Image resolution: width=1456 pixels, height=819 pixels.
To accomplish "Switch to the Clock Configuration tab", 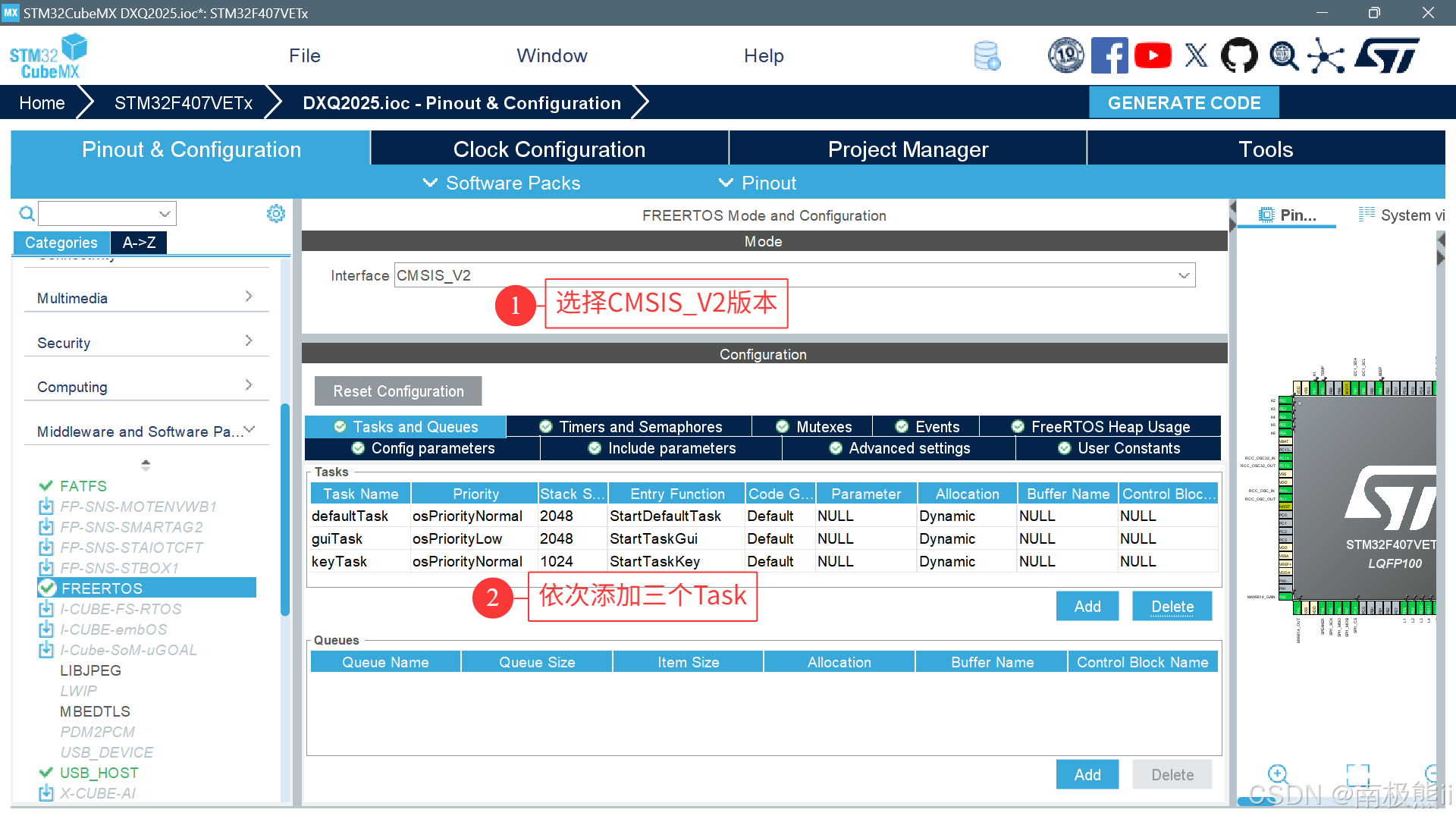I will (549, 149).
